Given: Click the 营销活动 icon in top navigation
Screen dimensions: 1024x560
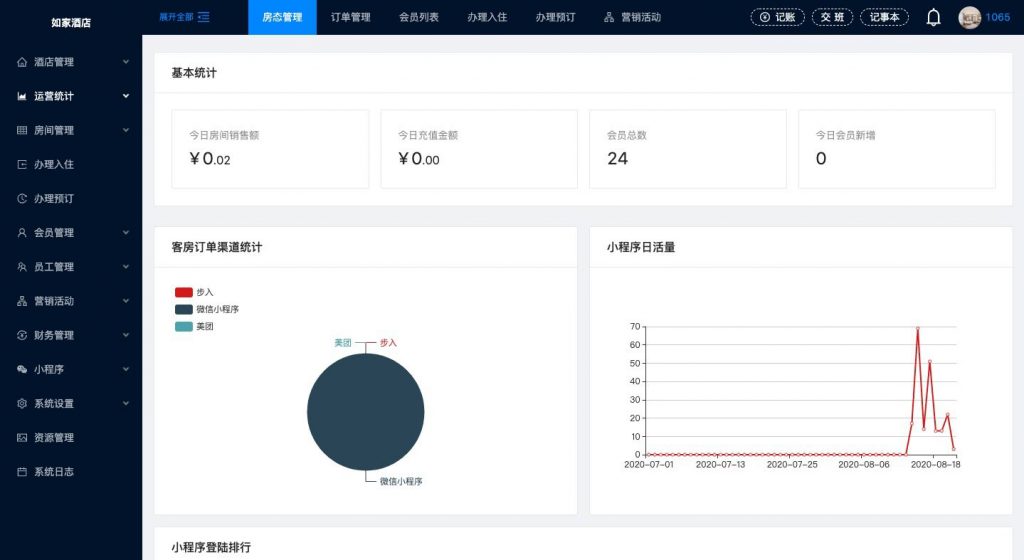Looking at the screenshot, I should [x=609, y=18].
